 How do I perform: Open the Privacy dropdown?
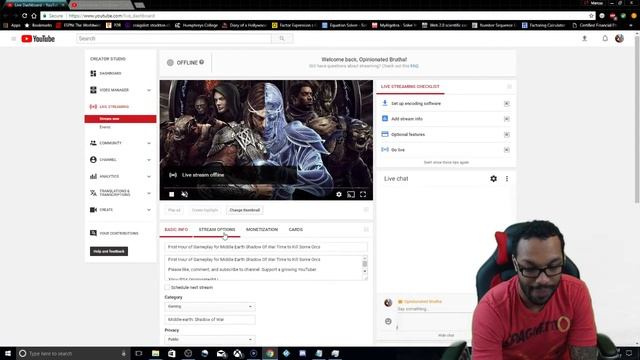pyautogui.click(x=210, y=340)
